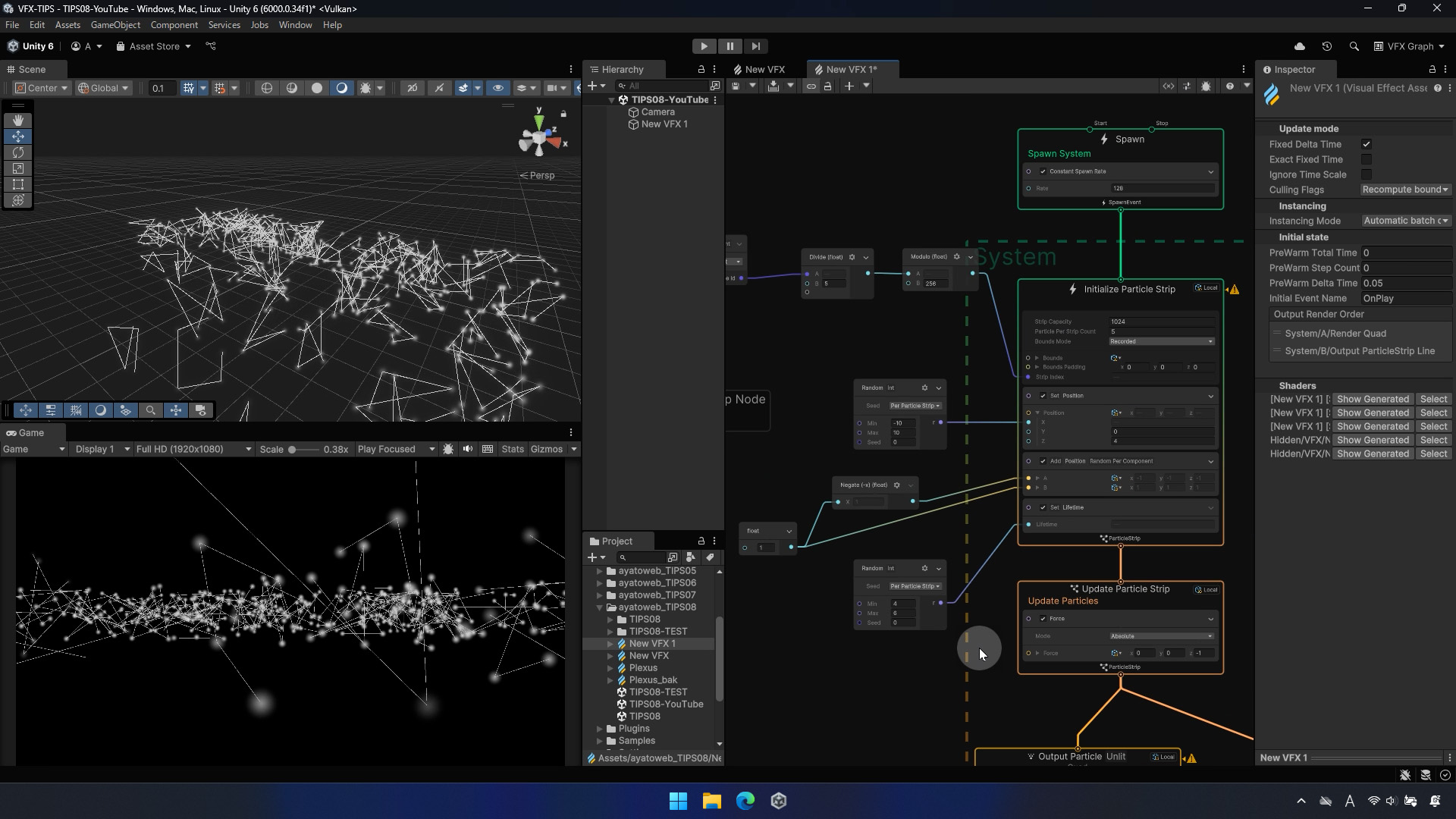1456x819 pixels.
Task: Open the Component menu
Action: click(x=174, y=25)
